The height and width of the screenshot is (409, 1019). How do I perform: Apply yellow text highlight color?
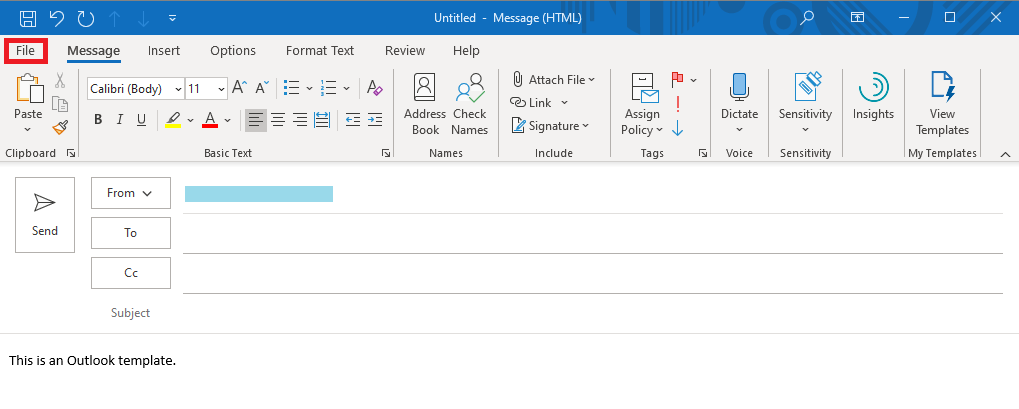coord(173,120)
